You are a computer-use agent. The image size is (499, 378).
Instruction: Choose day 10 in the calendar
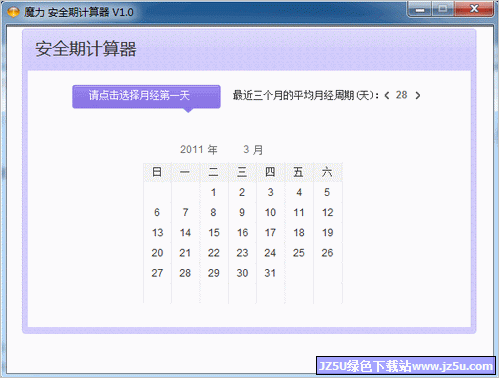[271, 212]
